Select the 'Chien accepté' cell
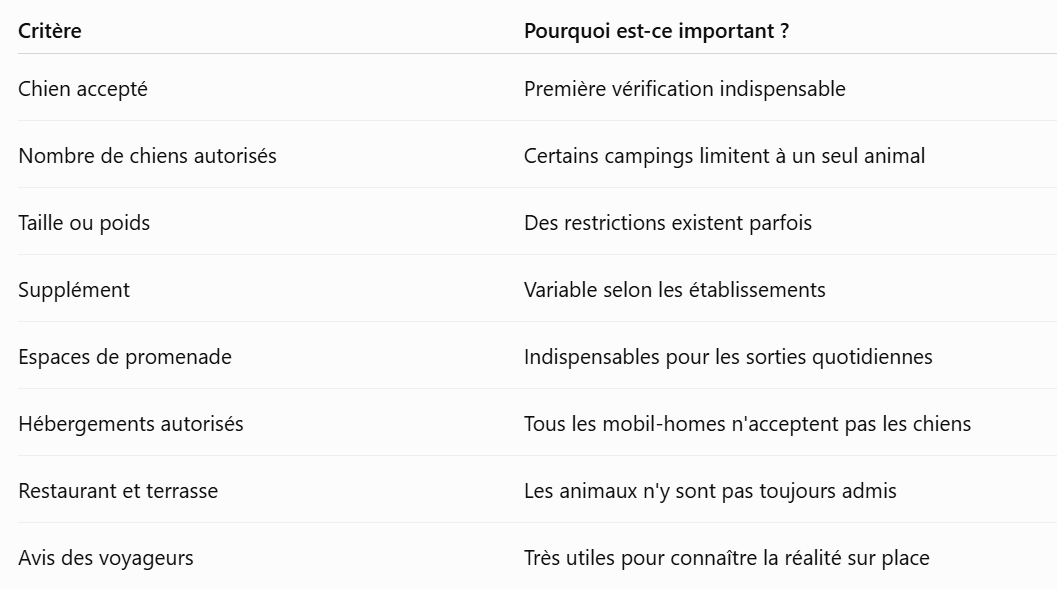1057x589 pixels. click(83, 89)
